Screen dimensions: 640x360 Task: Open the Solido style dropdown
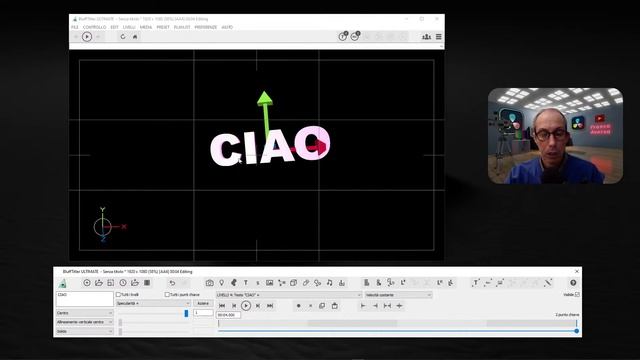[x=84, y=331]
